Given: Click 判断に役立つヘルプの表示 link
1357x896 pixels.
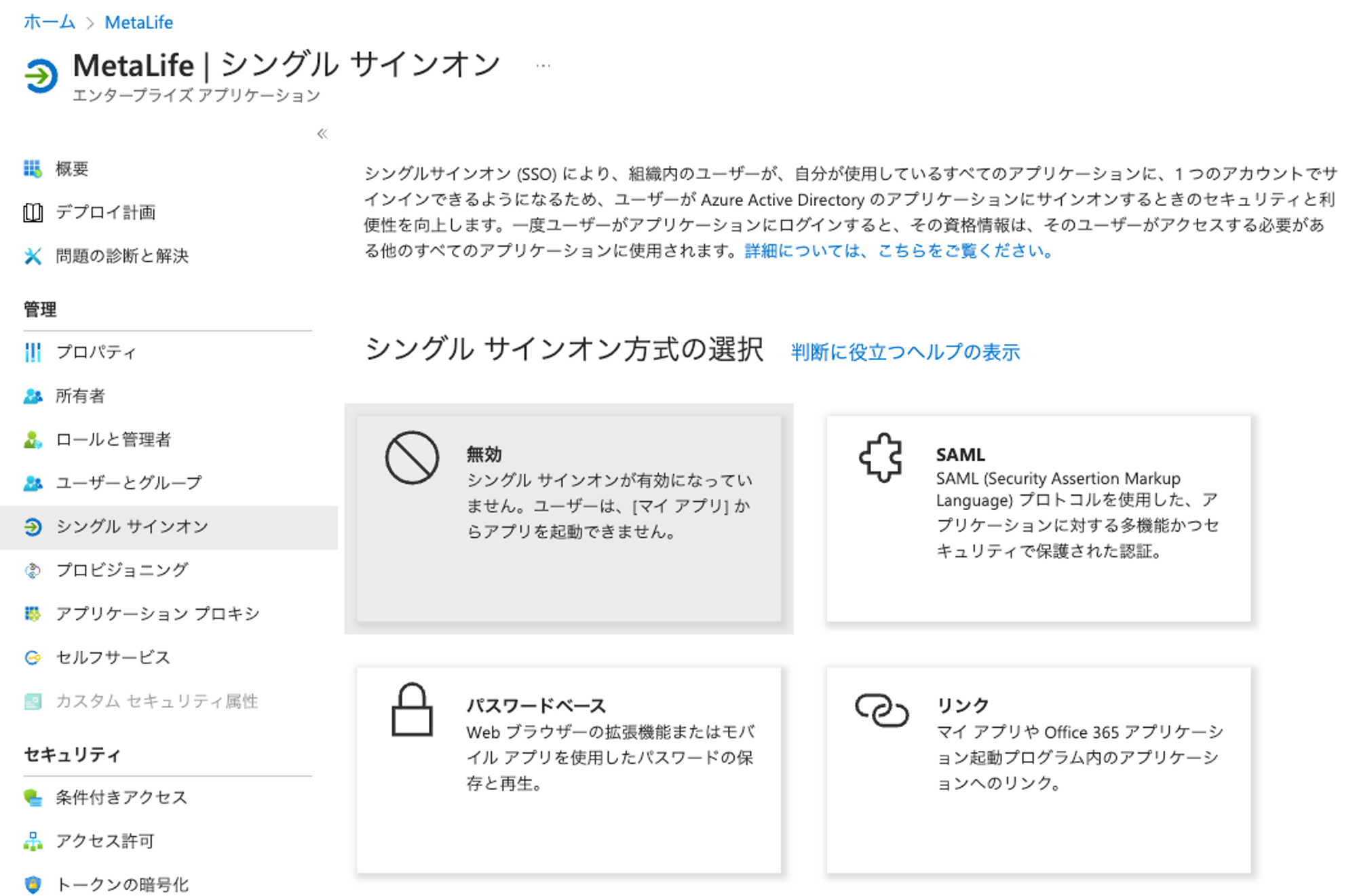Looking at the screenshot, I should pyautogui.click(x=905, y=352).
